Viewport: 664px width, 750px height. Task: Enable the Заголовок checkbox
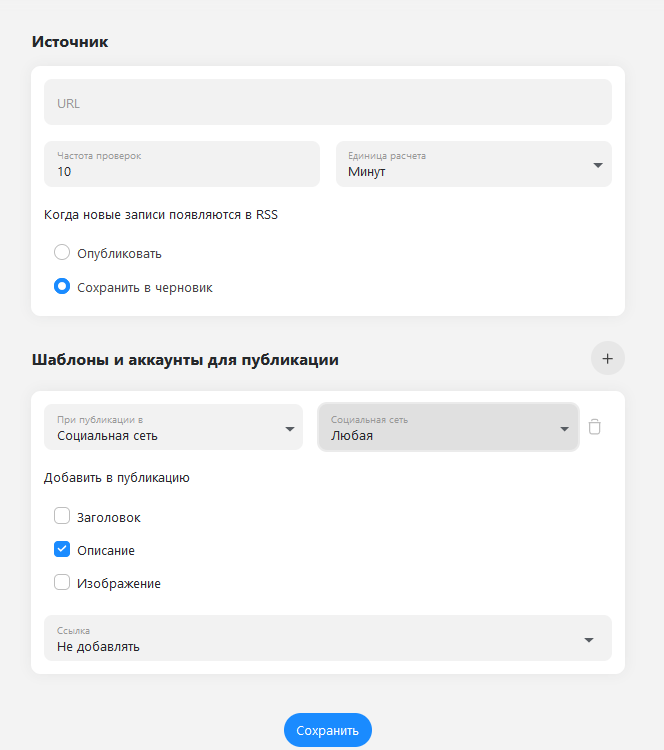point(62,516)
